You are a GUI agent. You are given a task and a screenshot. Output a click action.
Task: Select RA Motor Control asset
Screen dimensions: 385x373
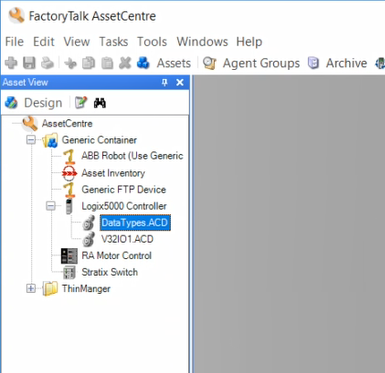click(x=116, y=256)
